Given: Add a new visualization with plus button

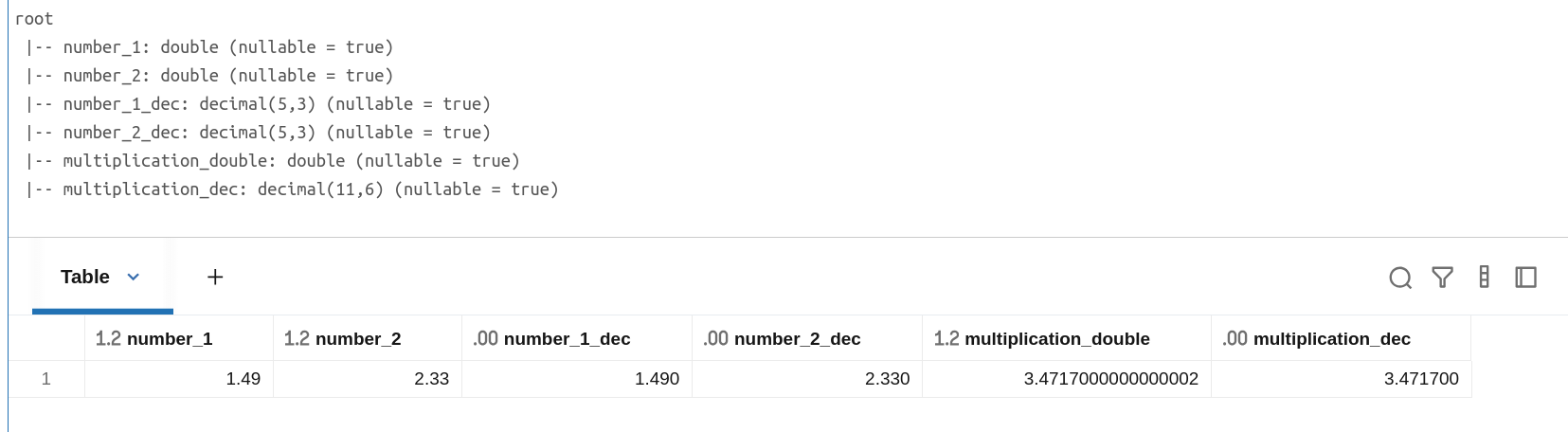Looking at the screenshot, I should point(215,278).
